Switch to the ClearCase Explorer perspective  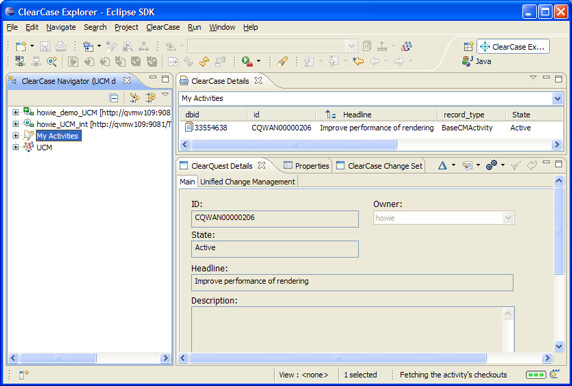point(513,47)
